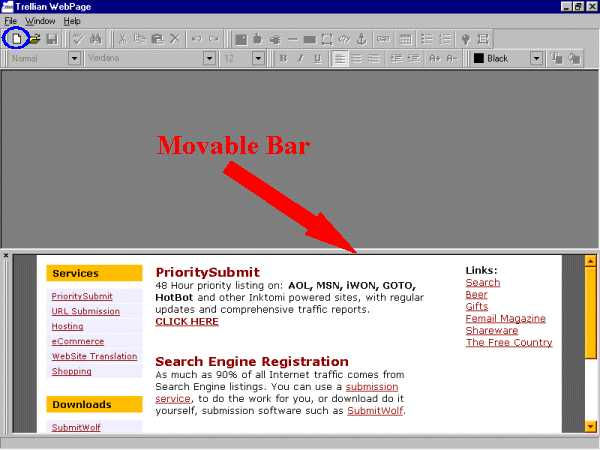600x450 pixels.
Task: Open the Normal paragraph style dropdown
Action: pos(75,59)
